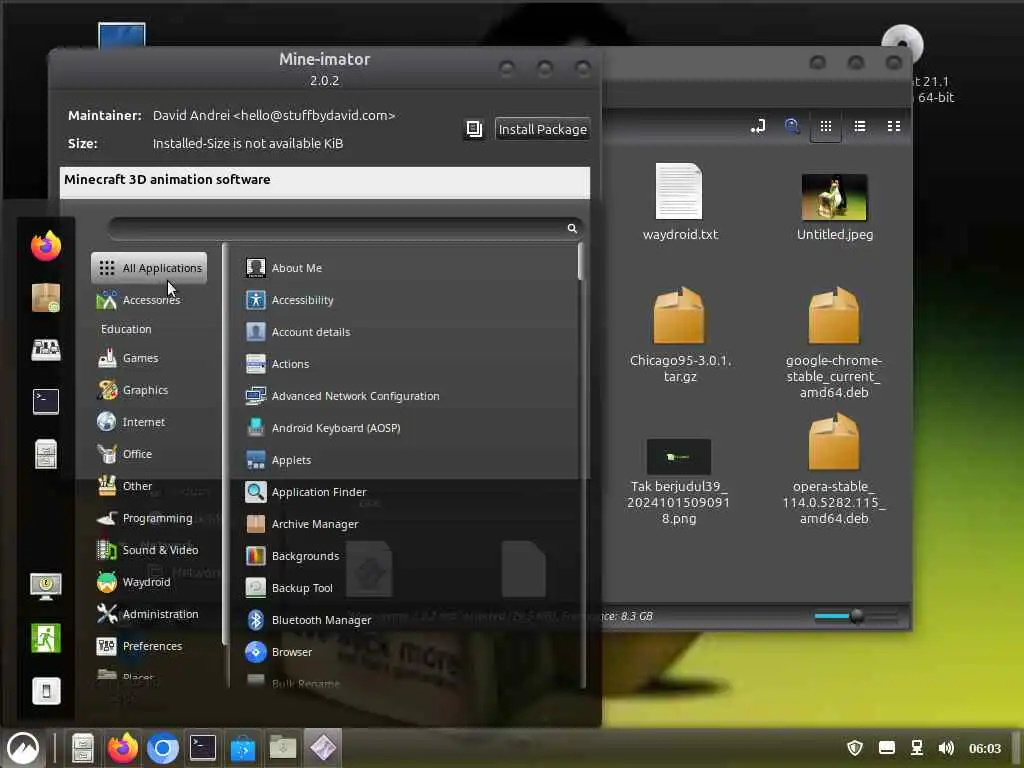Select the Chicago95-3.0.1.tar.gz archive
Screen dimensions: 1024x768
(x=680, y=335)
